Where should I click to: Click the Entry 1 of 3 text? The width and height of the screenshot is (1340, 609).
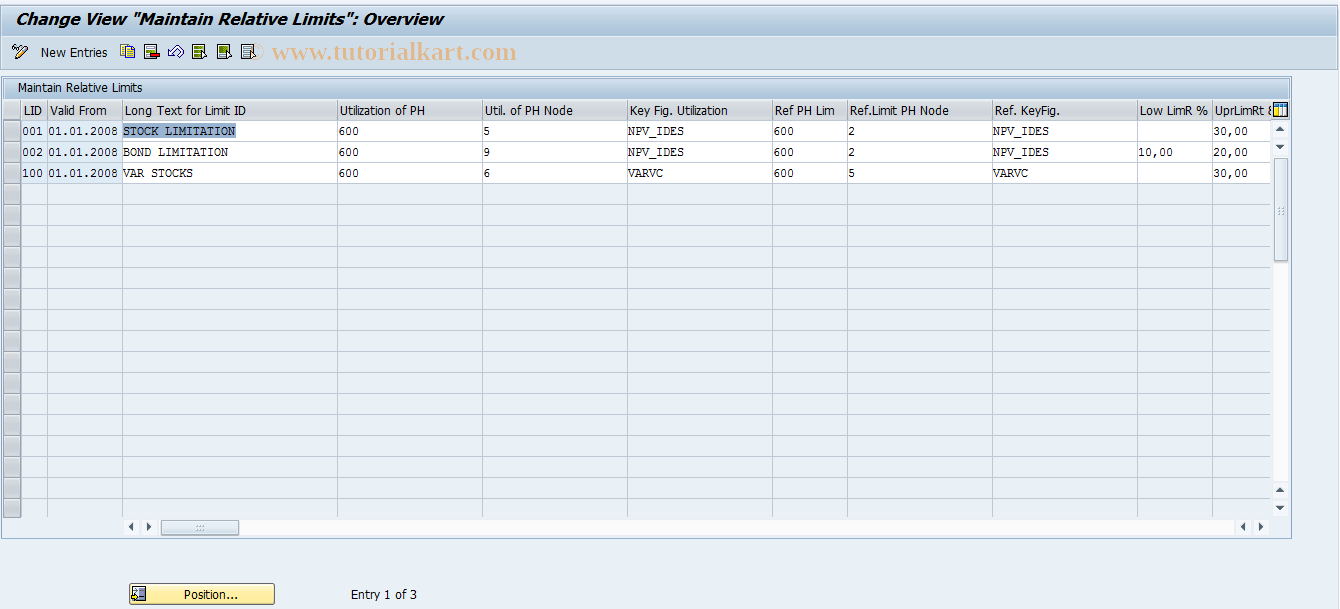(384, 595)
